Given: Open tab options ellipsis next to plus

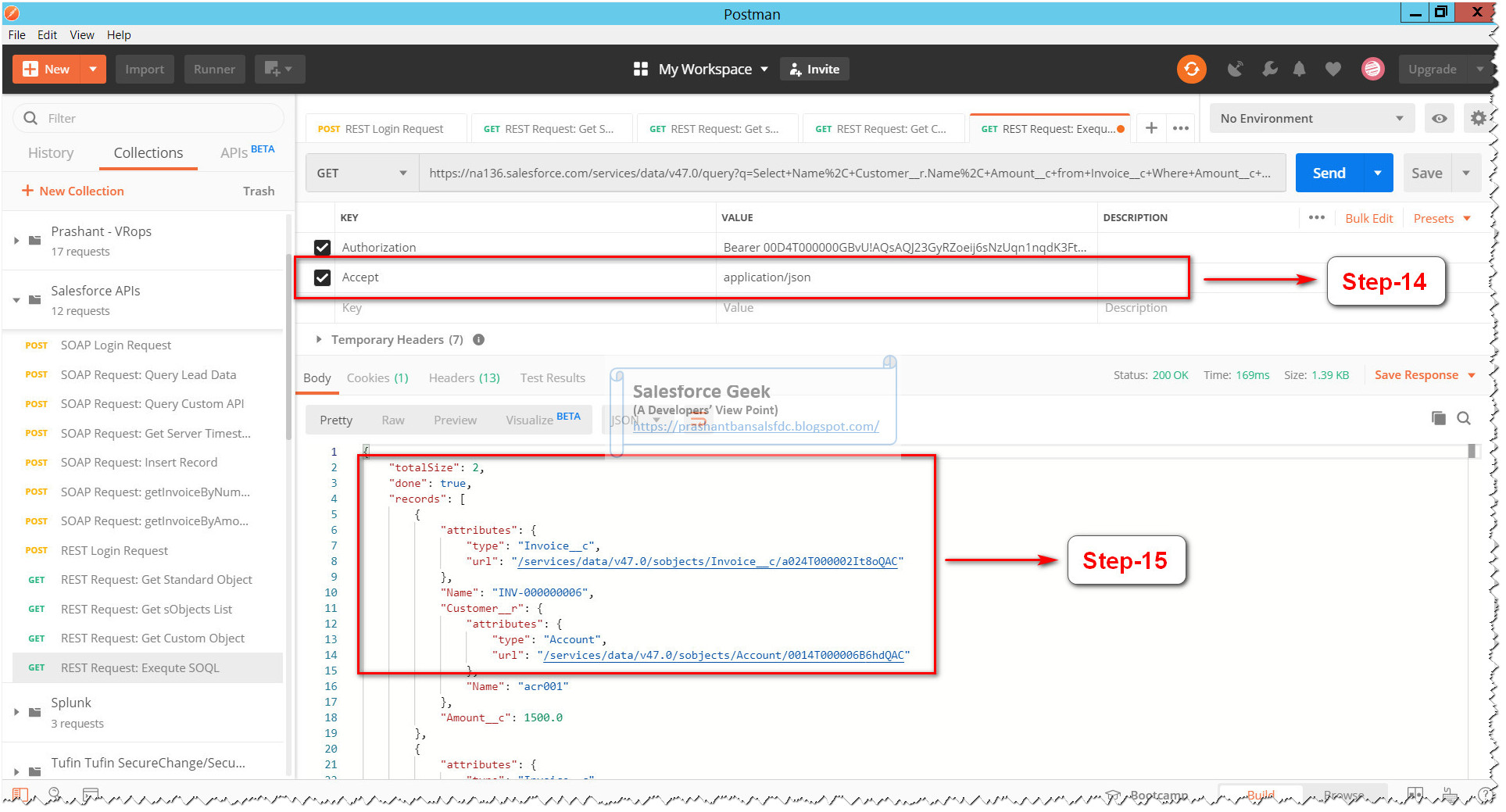Looking at the screenshot, I should pos(1181,128).
